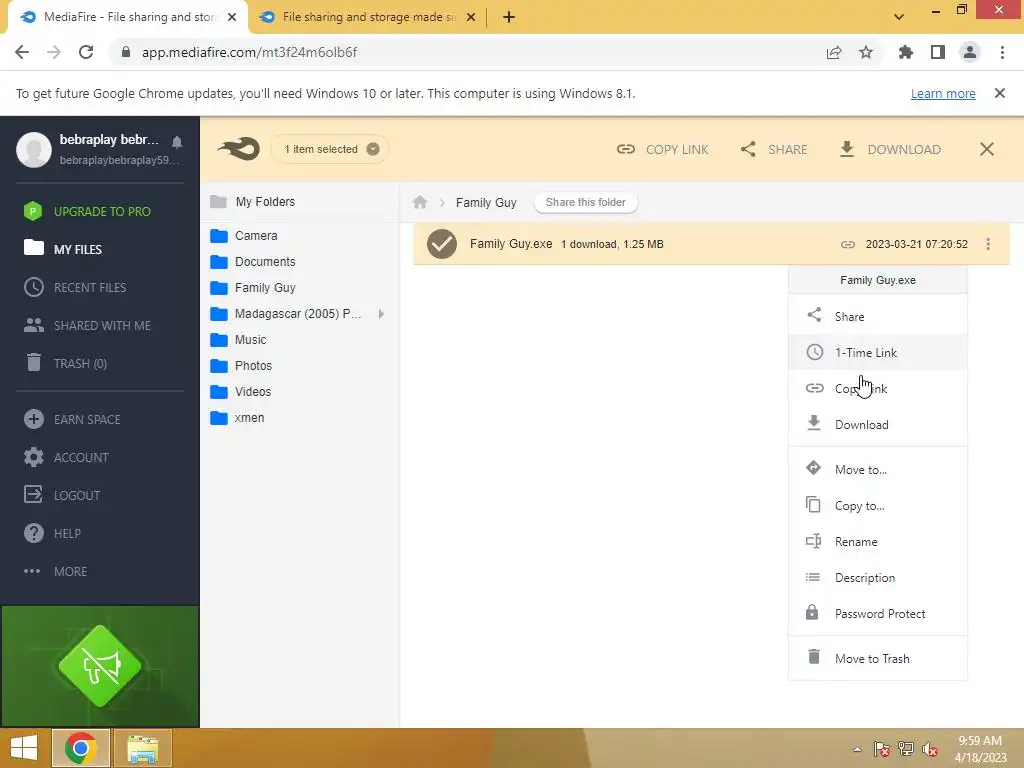Screen dimensions: 1024x768
Task: Open File Explorer from taskbar
Action: (x=143, y=748)
